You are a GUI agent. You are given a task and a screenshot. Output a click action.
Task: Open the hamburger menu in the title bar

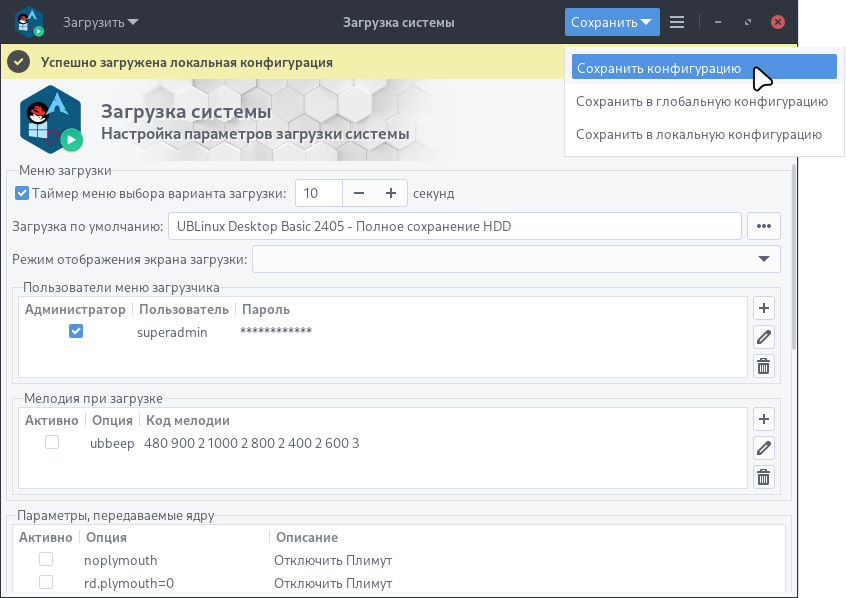pos(677,22)
